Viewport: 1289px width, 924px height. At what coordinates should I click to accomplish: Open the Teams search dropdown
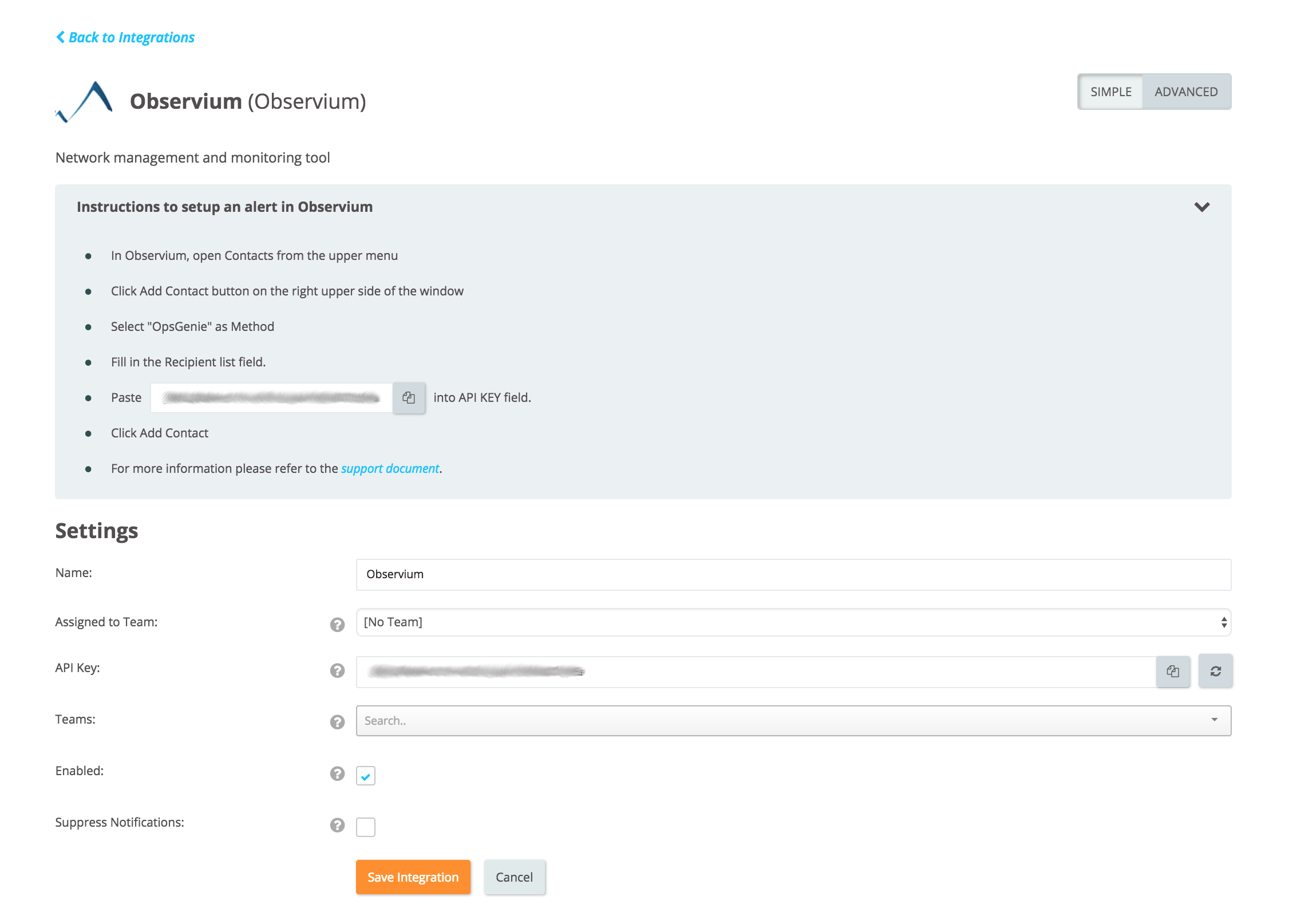click(793, 721)
